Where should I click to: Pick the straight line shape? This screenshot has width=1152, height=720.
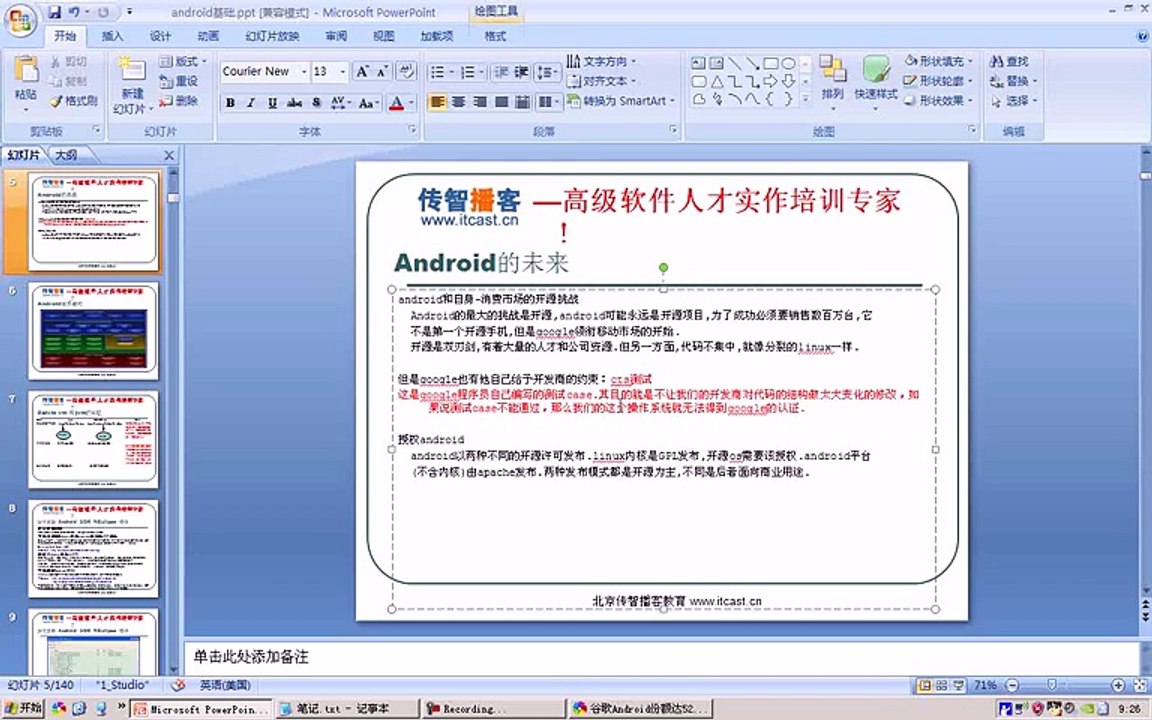pos(735,63)
